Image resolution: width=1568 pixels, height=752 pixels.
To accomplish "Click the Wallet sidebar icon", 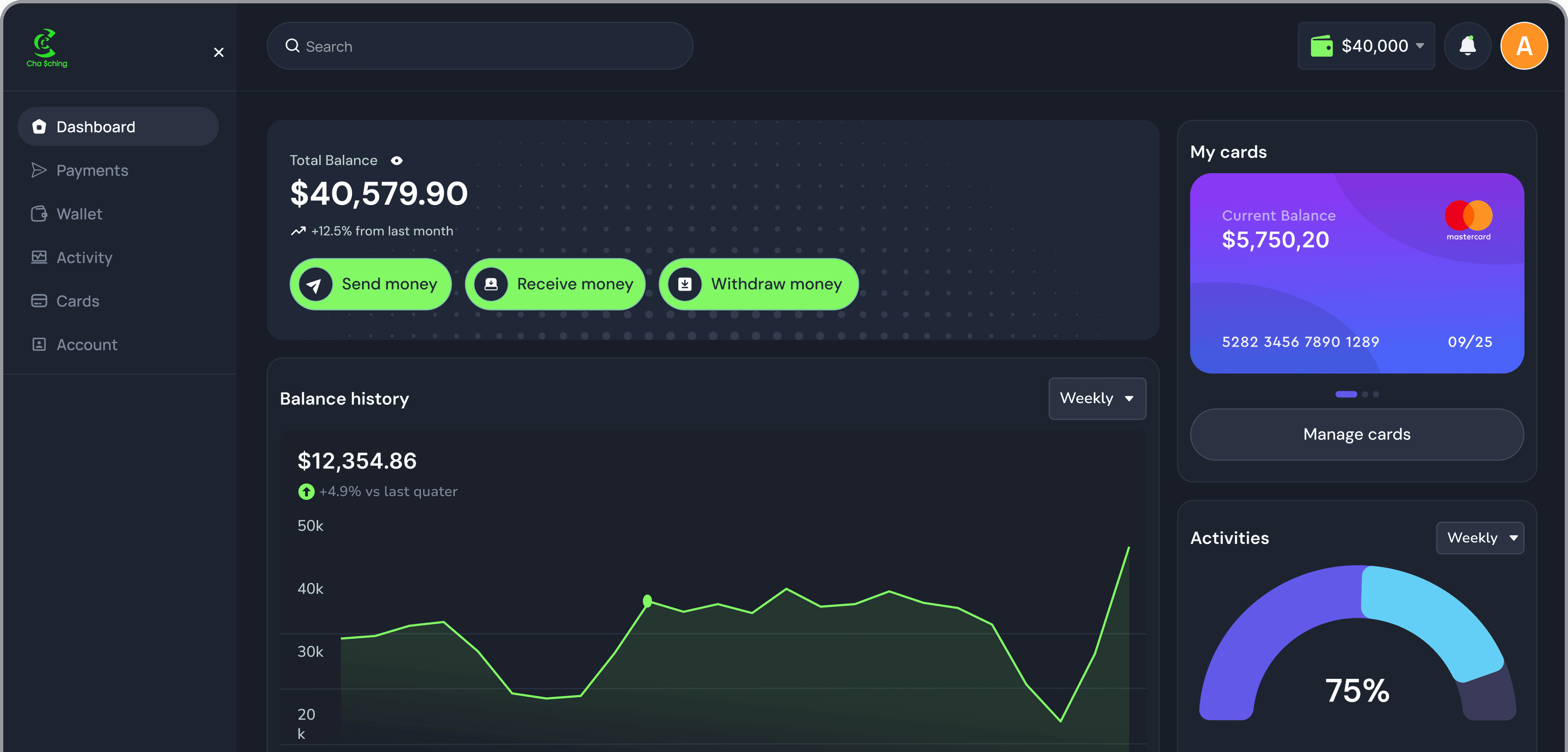I will [39, 214].
